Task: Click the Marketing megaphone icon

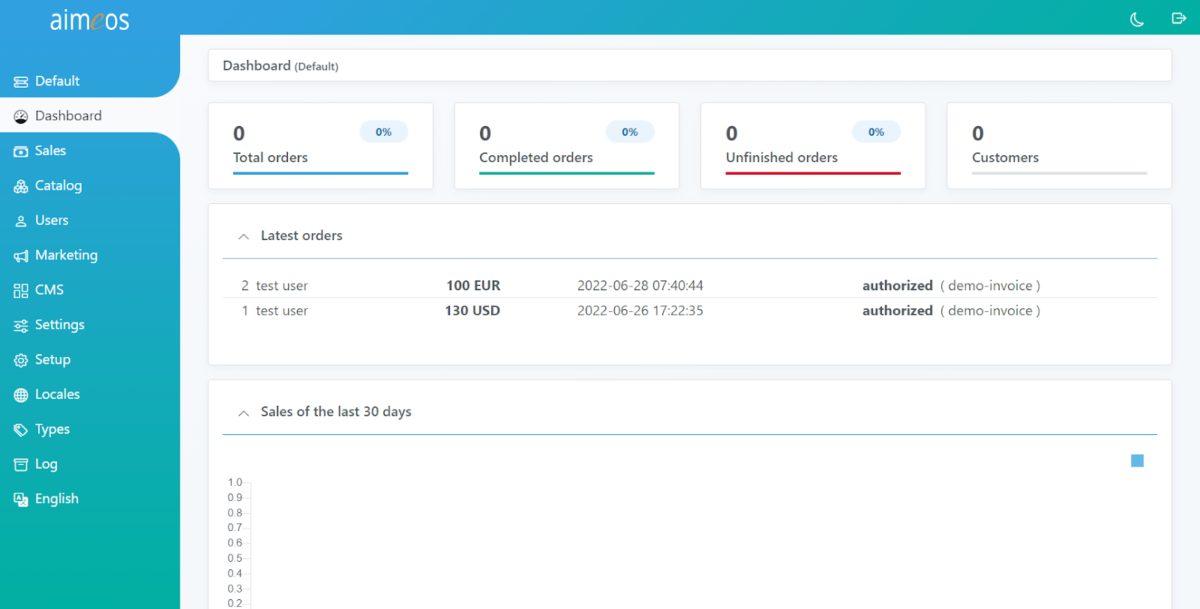Action: 21,256
